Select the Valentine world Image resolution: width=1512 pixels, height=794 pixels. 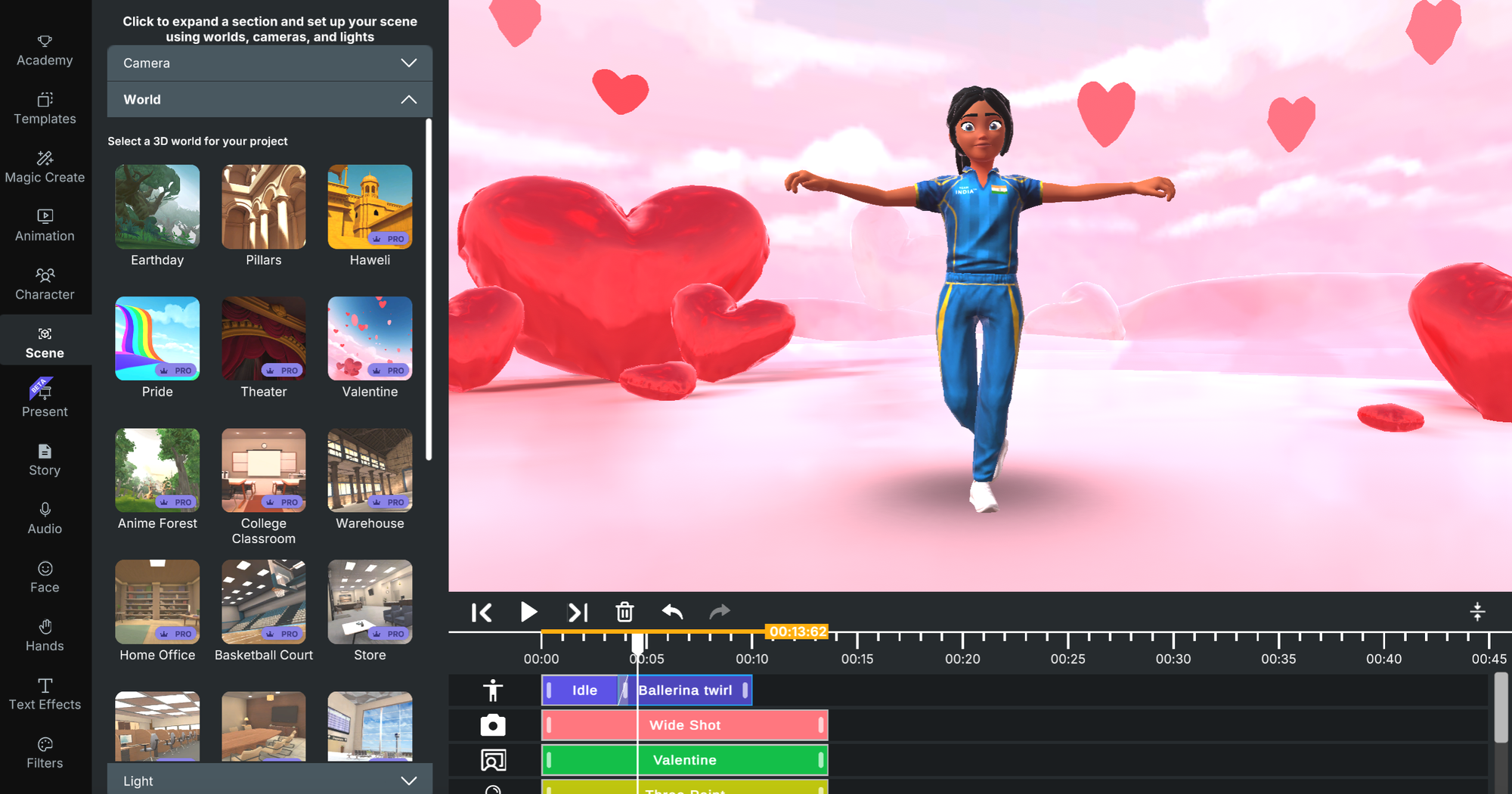click(370, 338)
